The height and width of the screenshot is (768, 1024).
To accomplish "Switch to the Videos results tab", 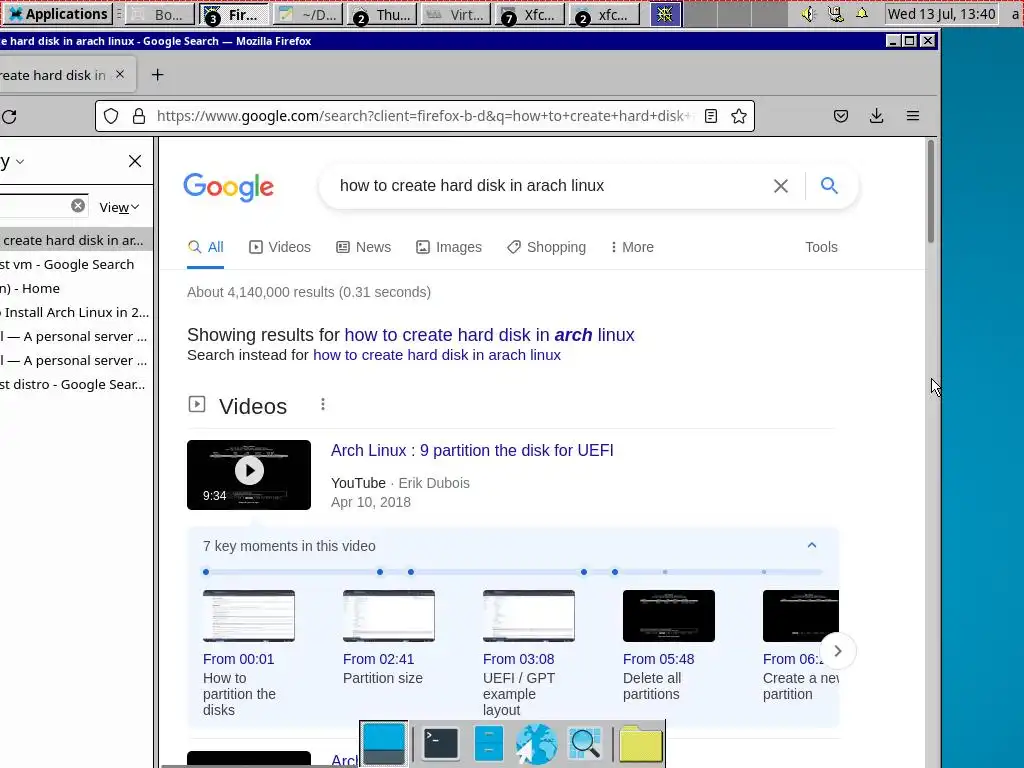I will click(280, 247).
